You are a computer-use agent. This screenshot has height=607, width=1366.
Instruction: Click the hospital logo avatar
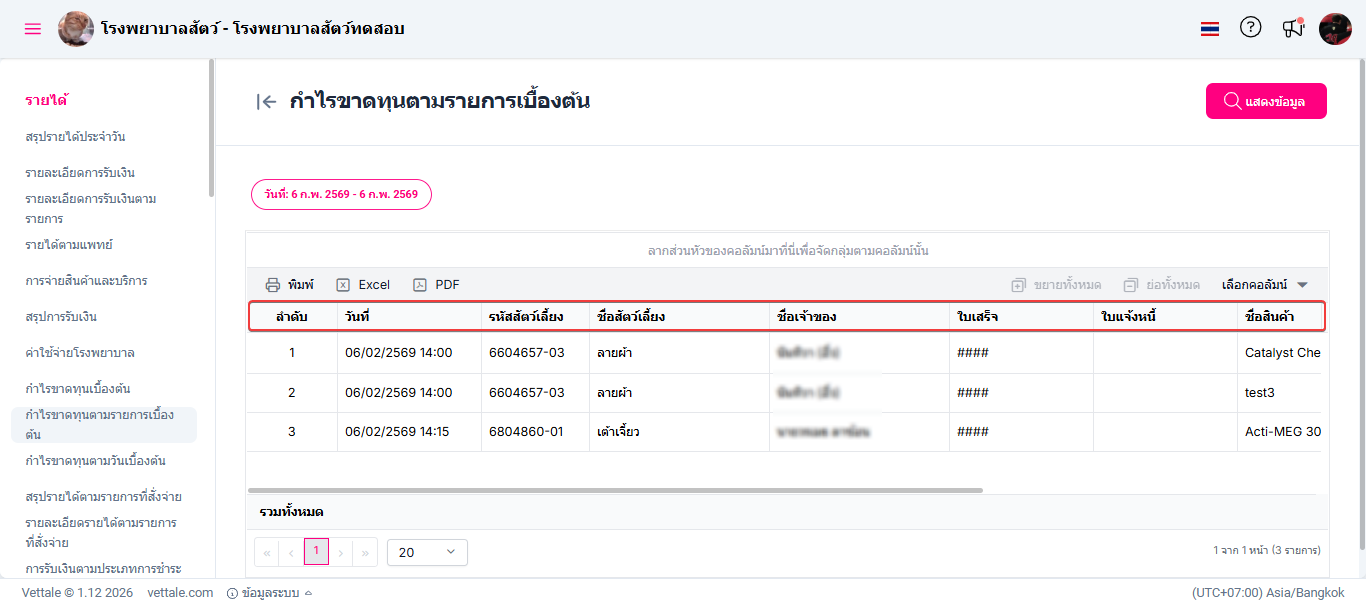tap(76, 29)
